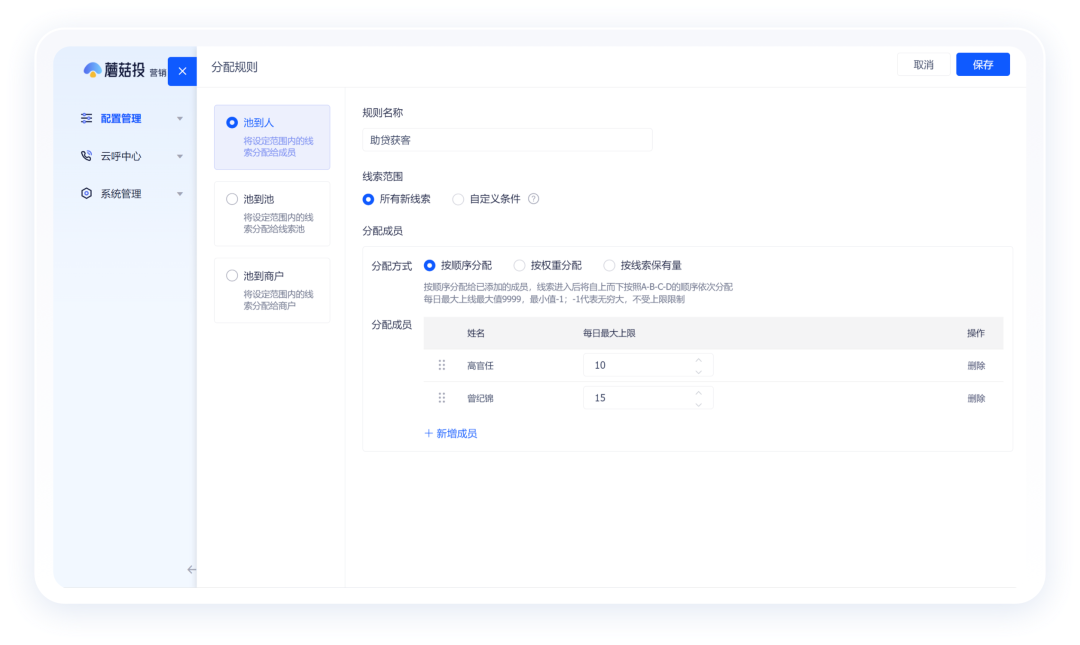
Task: Expand the 配置管理 menu
Action: (x=180, y=118)
